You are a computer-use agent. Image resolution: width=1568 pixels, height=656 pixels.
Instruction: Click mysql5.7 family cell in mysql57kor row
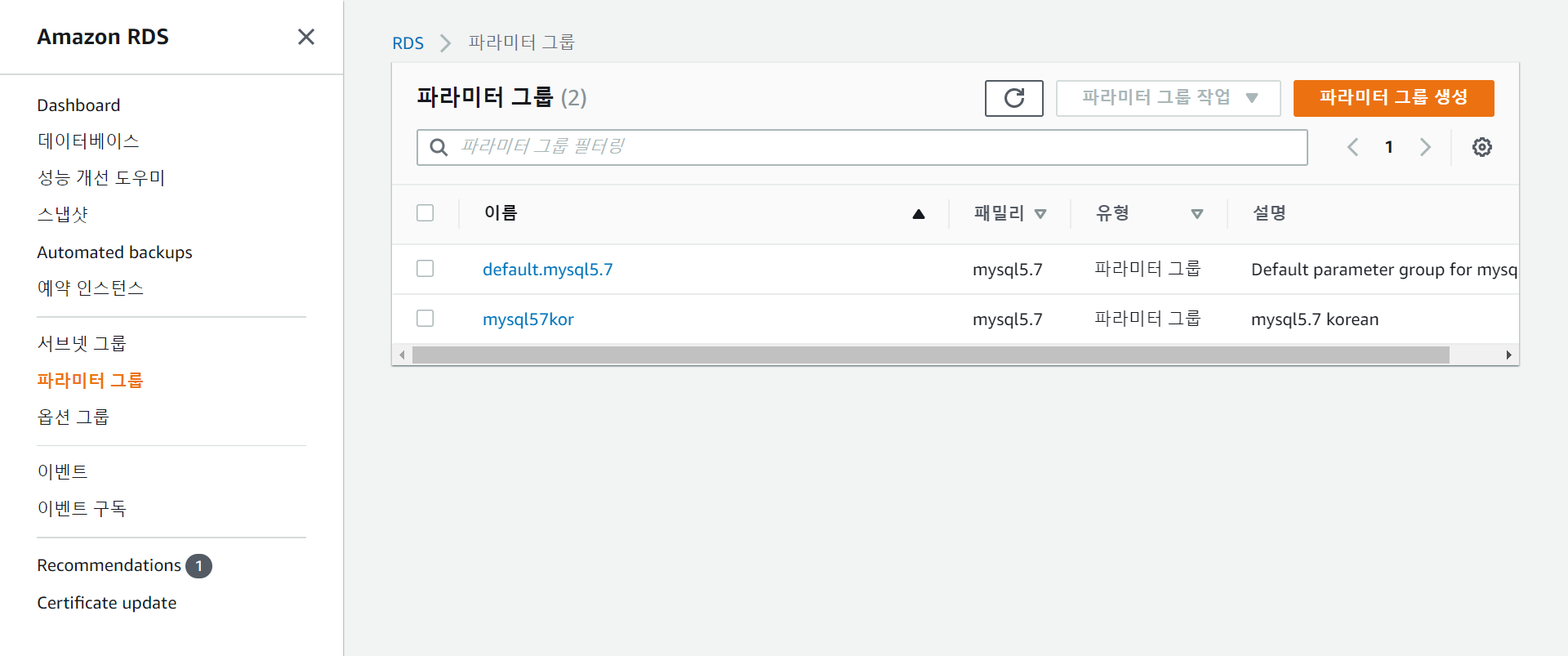click(x=1007, y=319)
